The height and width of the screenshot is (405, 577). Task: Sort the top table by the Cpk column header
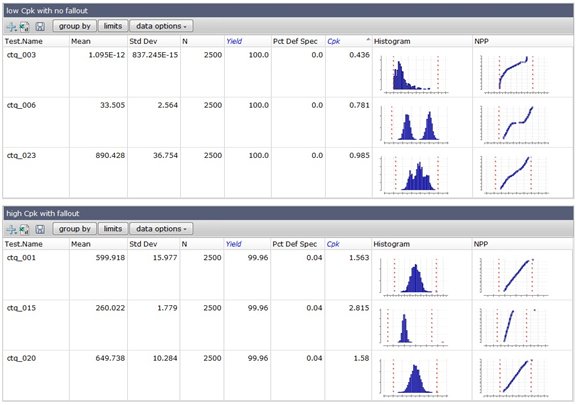[x=334, y=41]
